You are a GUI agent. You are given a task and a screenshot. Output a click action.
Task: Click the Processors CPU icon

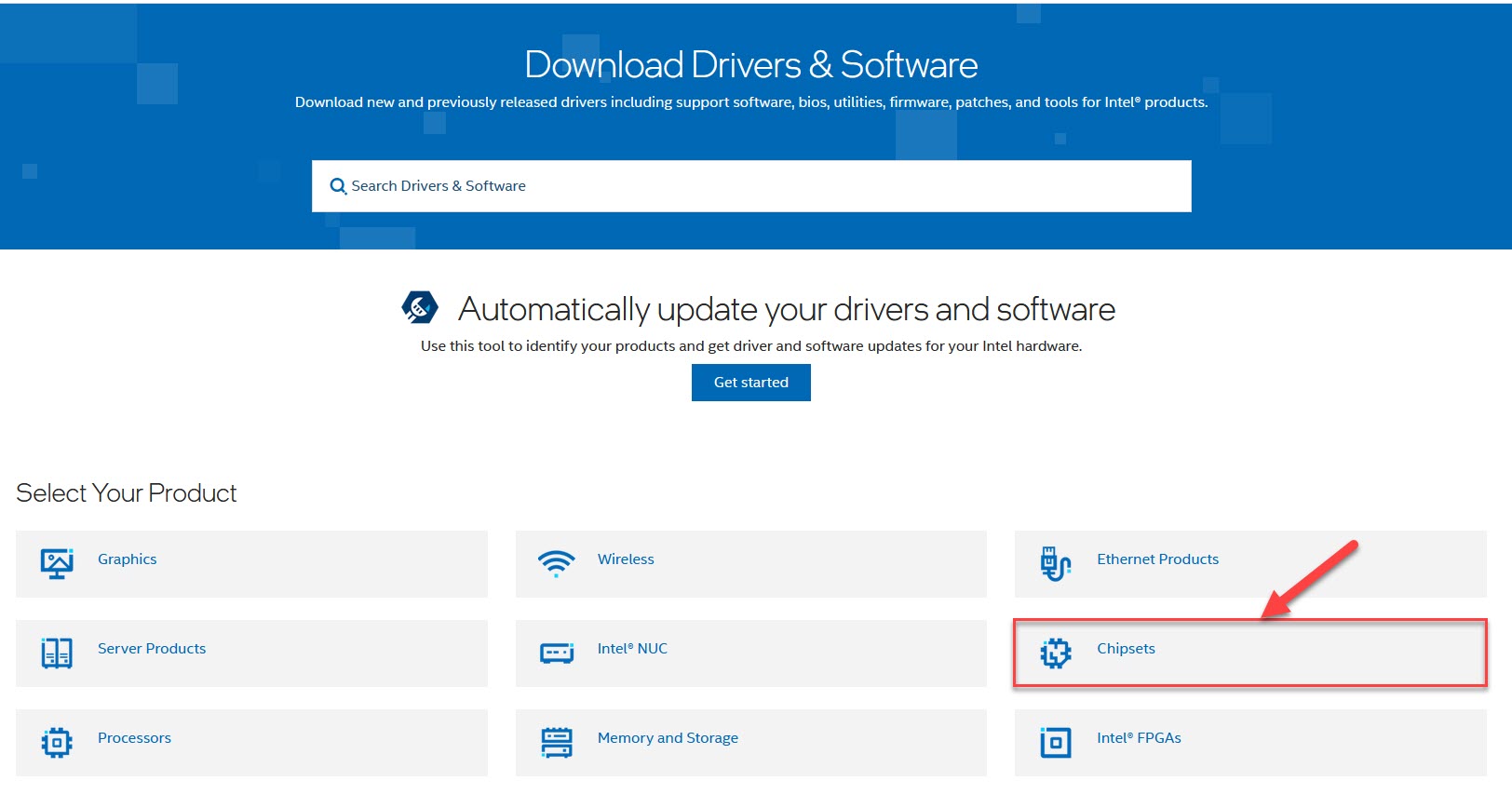pos(57,742)
